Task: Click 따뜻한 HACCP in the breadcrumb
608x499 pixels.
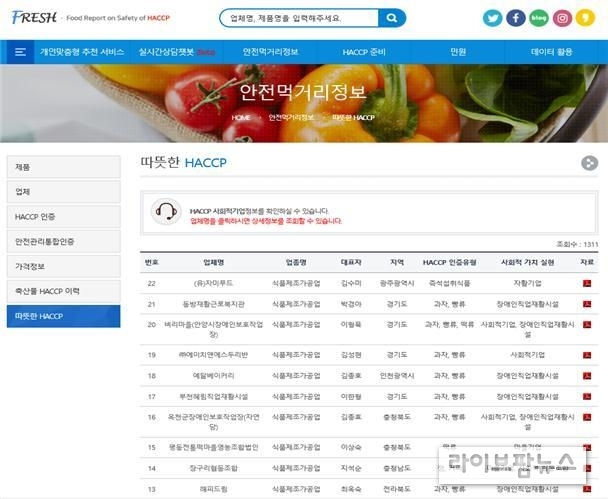Action: [x=353, y=117]
